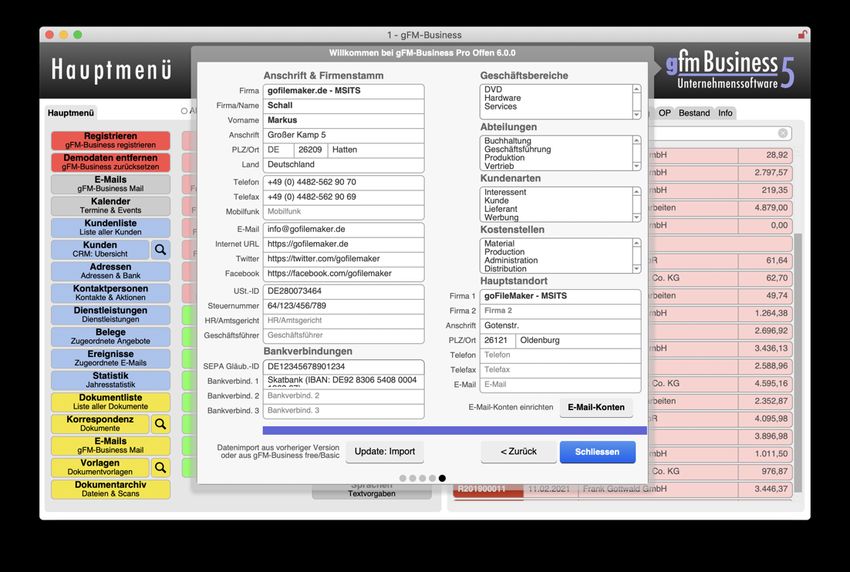This screenshot has width=850, height=572.
Task: Open Kalender Termine & Events
Action: pos(111,205)
